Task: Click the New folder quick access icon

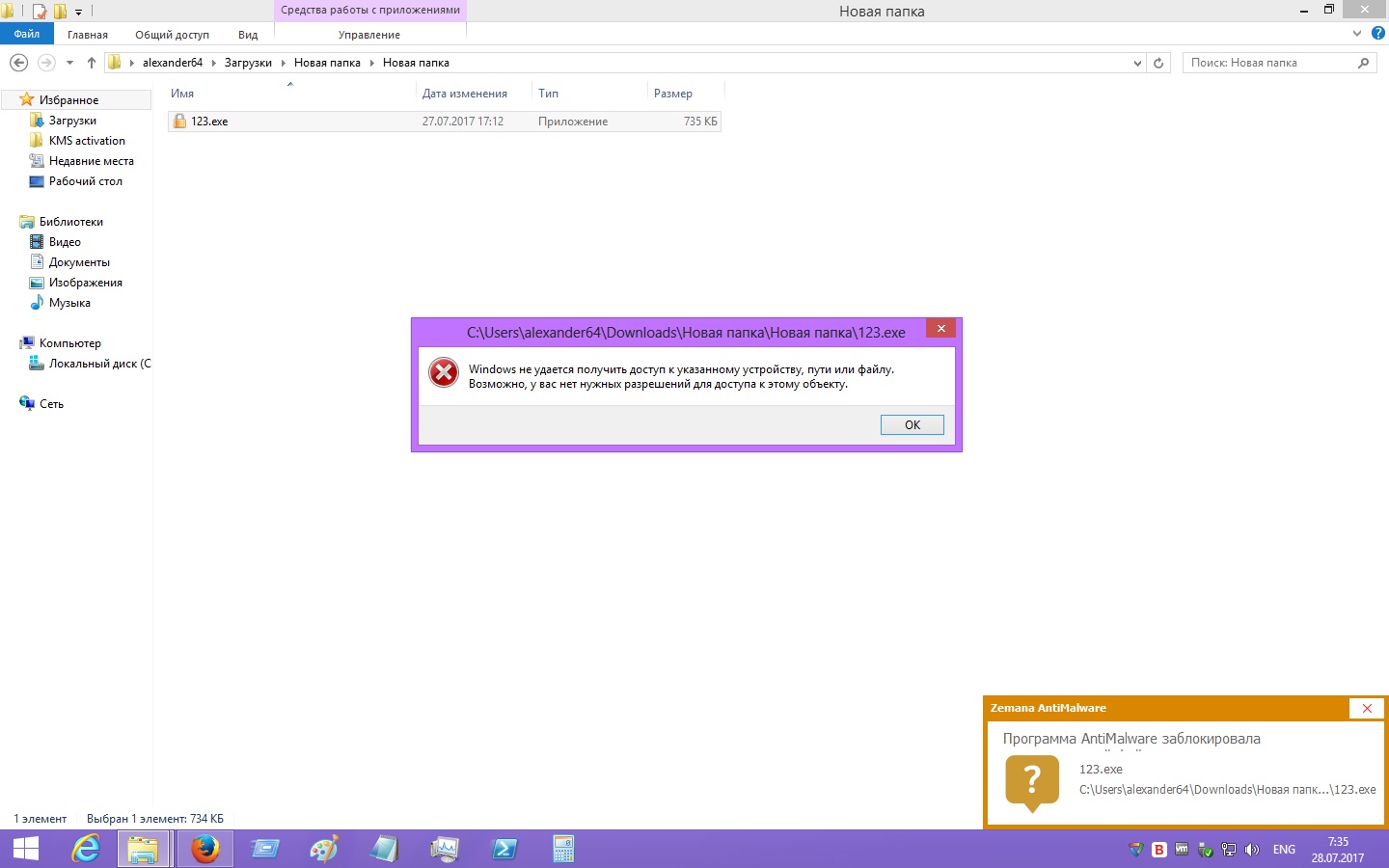Action: (60, 12)
